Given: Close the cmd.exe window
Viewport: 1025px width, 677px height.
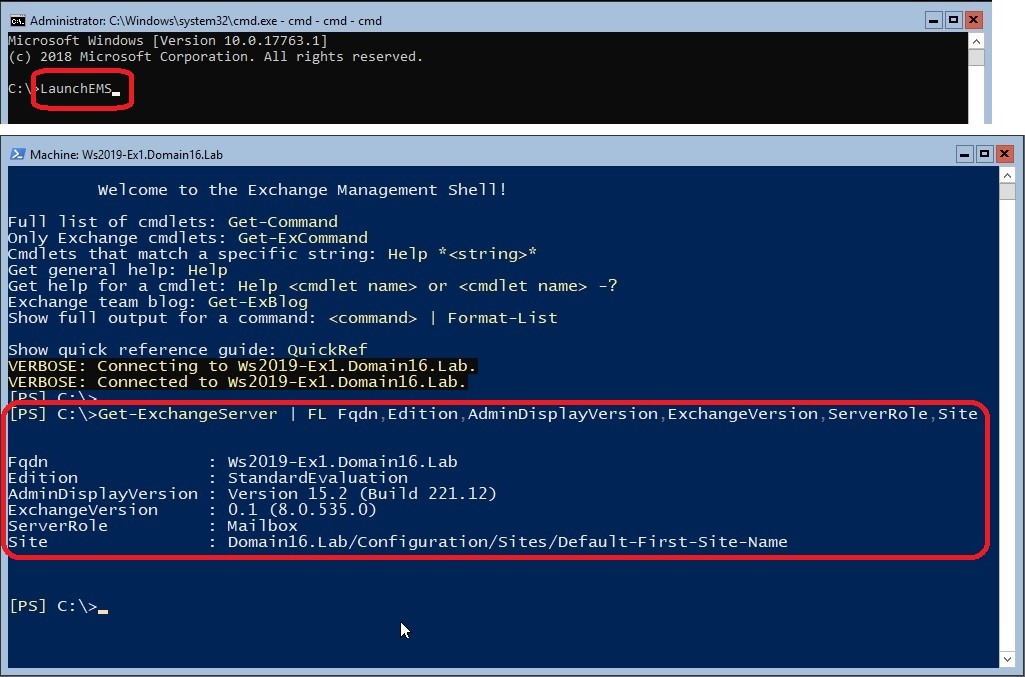Looking at the screenshot, I should 973,20.
